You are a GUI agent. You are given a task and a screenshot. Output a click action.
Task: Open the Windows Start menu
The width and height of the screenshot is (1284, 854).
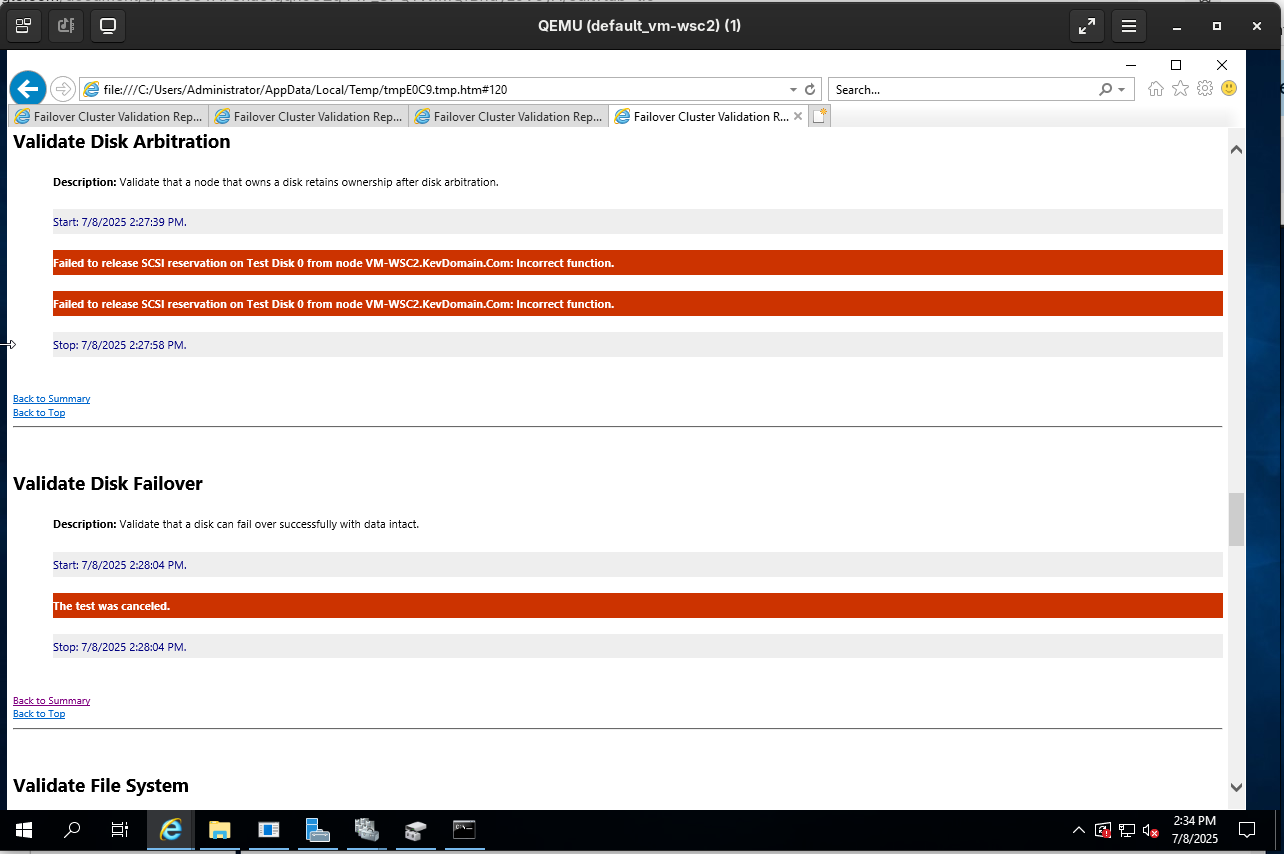(x=24, y=830)
